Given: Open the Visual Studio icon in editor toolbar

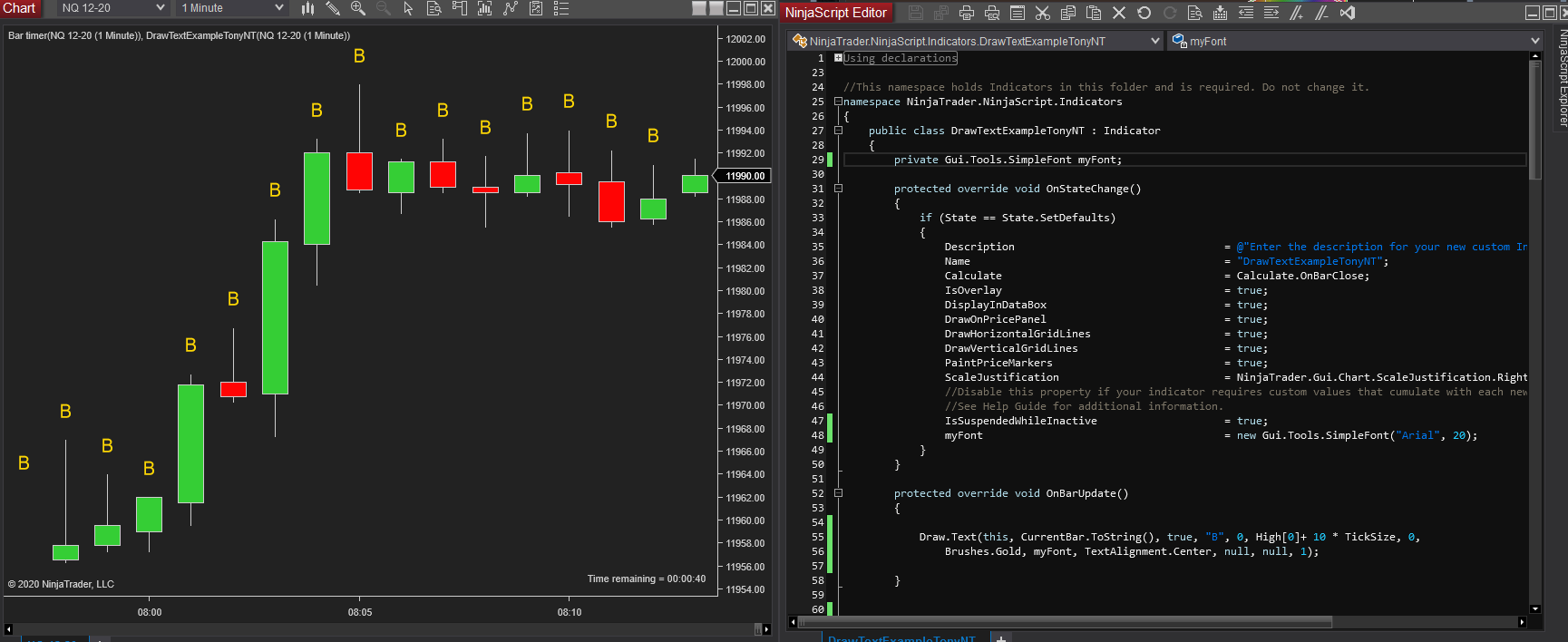Looking at the screenshot, I should click(x=1348, y=13).
